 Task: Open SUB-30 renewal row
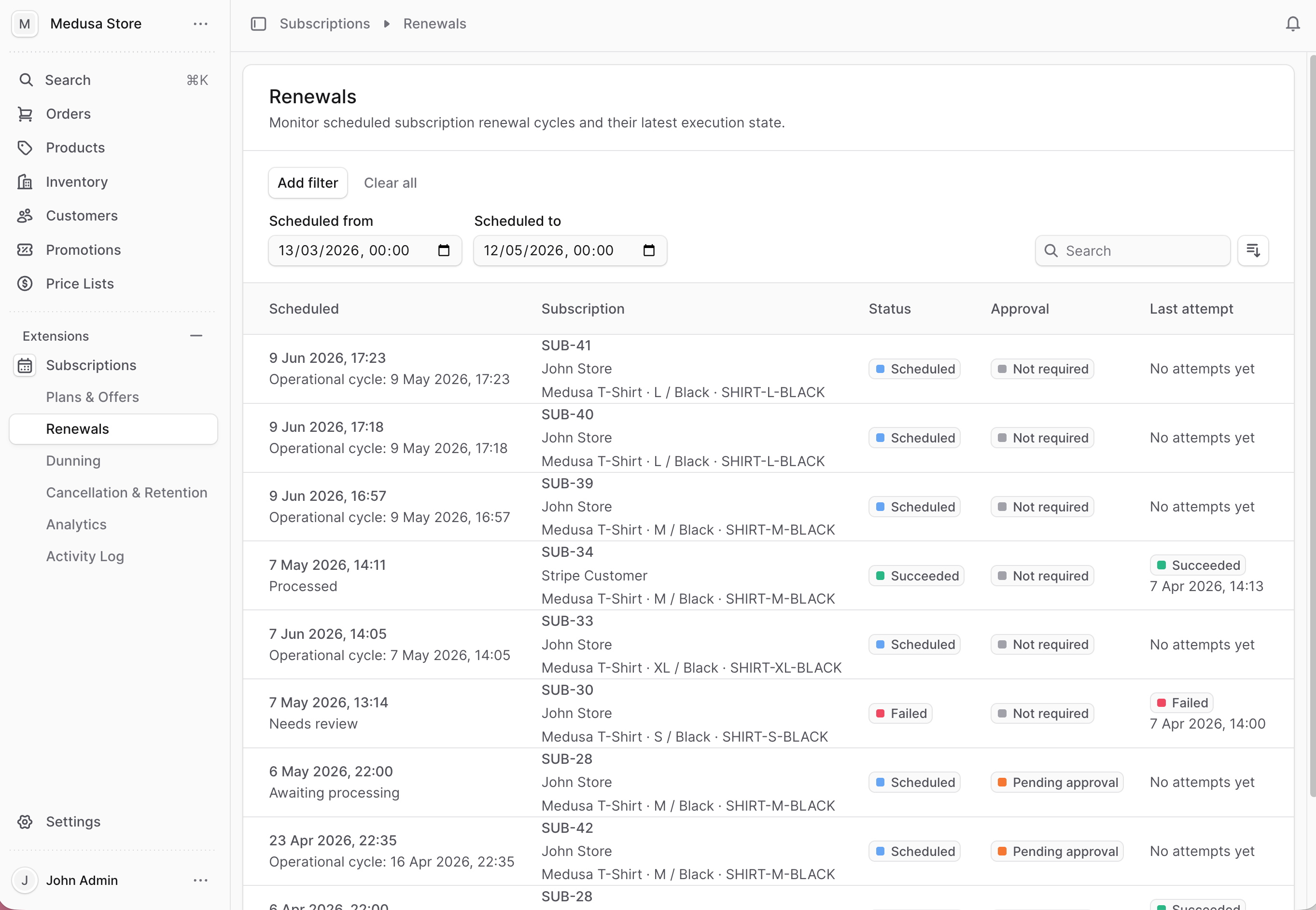768,714
